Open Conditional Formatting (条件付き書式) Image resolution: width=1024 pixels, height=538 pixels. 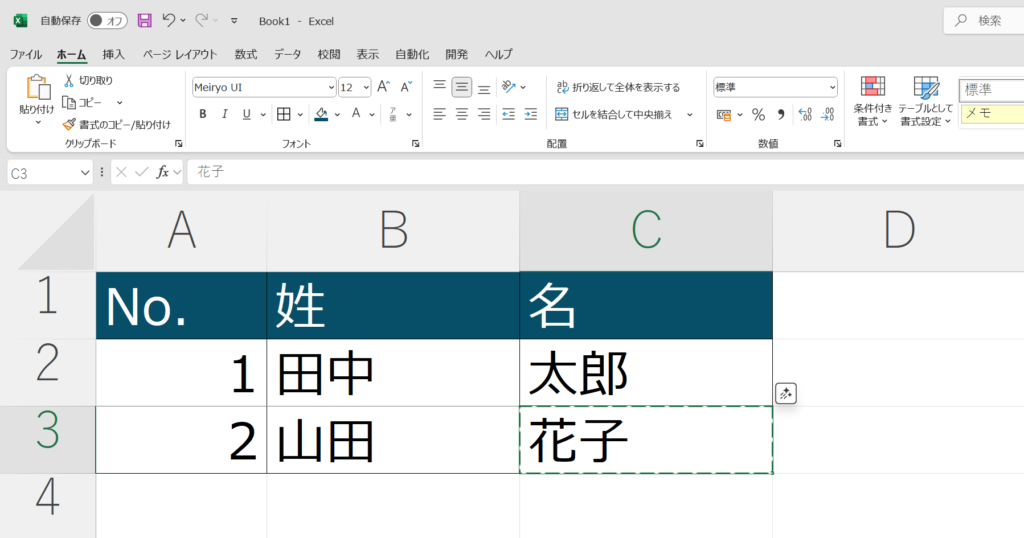(x=872, y=101)
